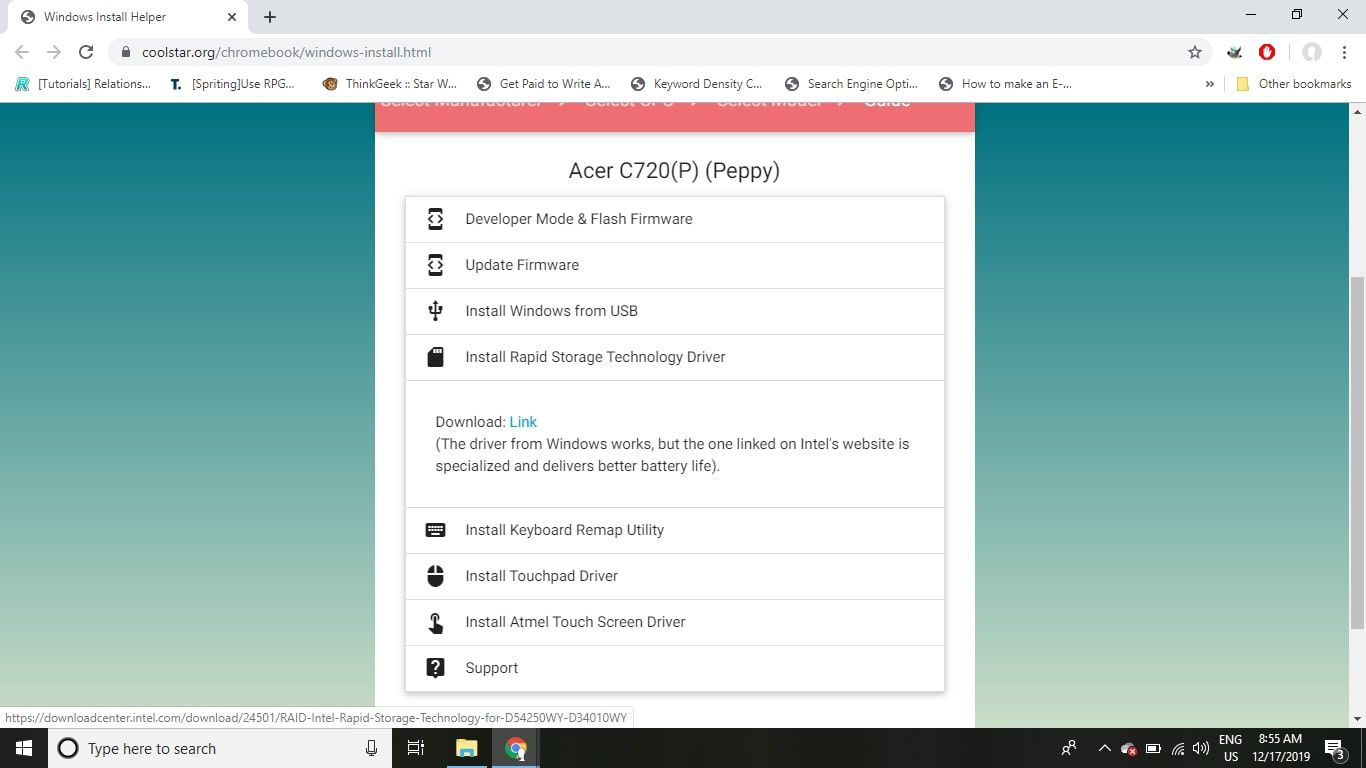The image size is (1366, 768).
Task: Open the Wi-Fi network tray icon
Action: (1178, 748)
